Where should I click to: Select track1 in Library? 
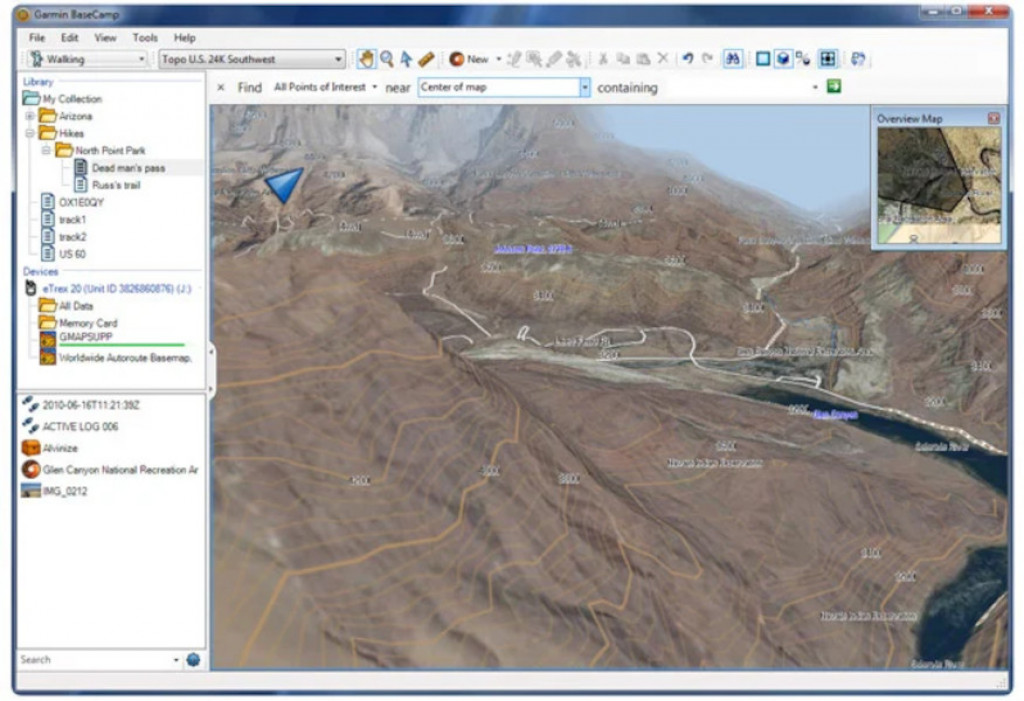[72, 220]
